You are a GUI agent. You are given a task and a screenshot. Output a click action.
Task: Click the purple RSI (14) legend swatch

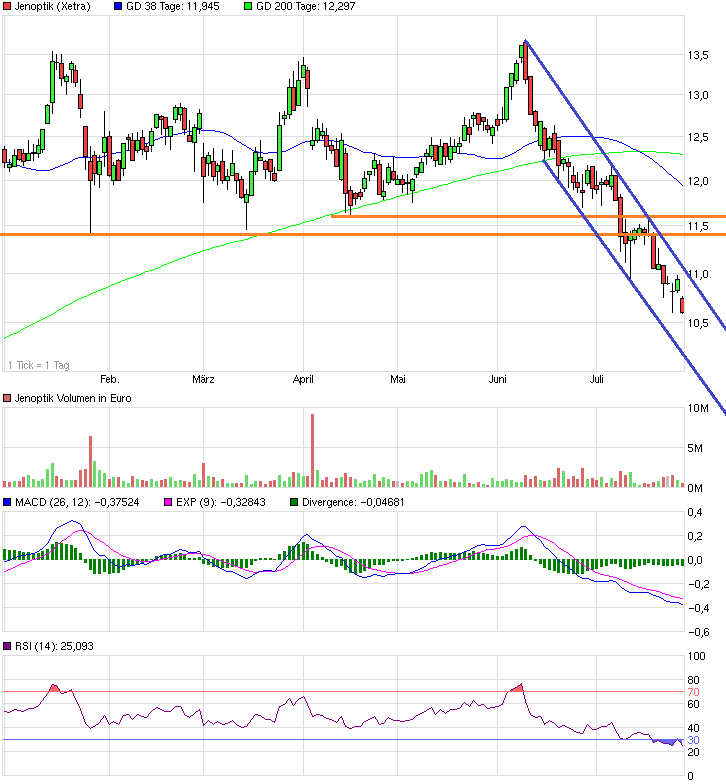8,646
